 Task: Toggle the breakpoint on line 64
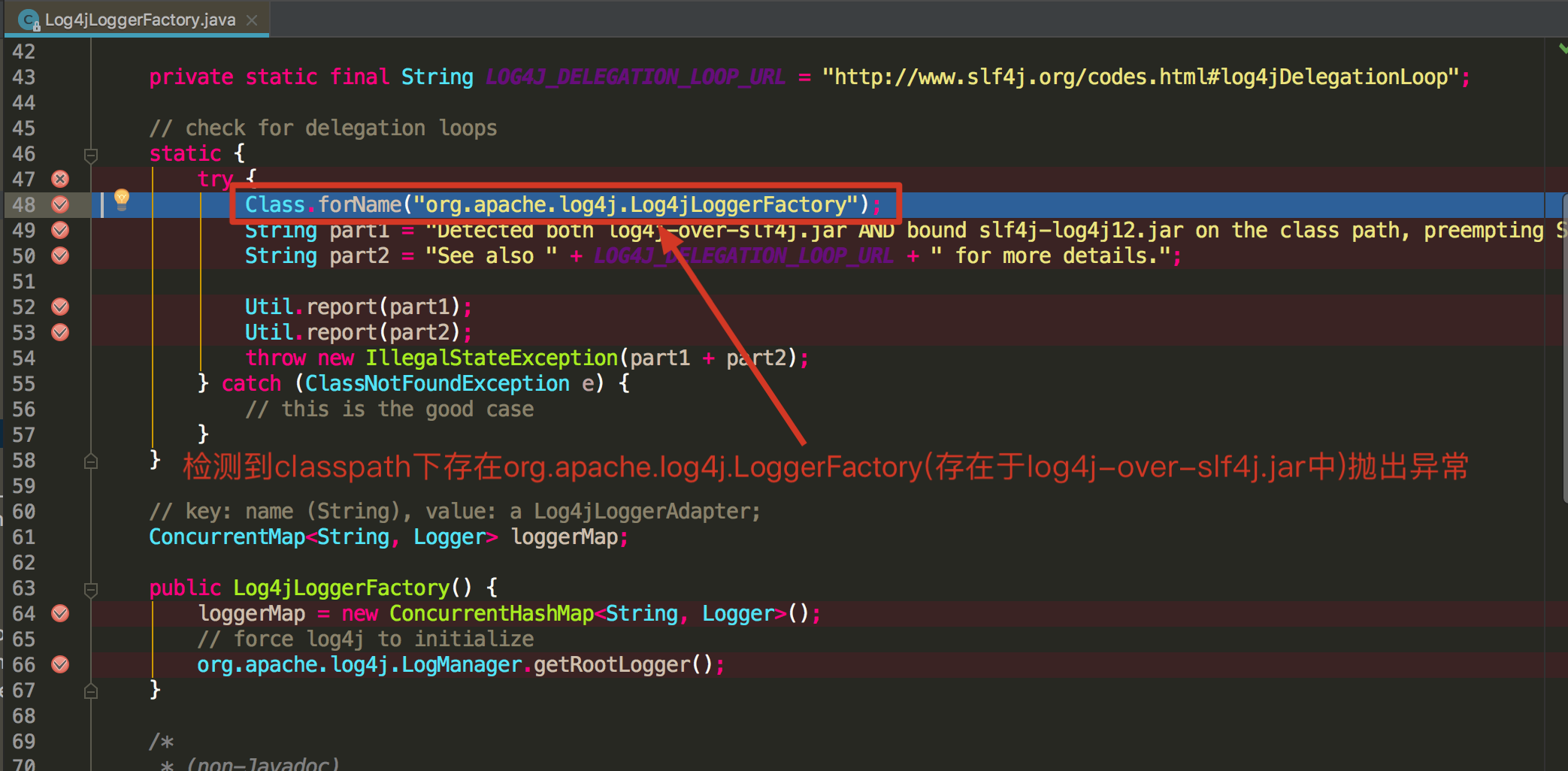click(60, 613)
